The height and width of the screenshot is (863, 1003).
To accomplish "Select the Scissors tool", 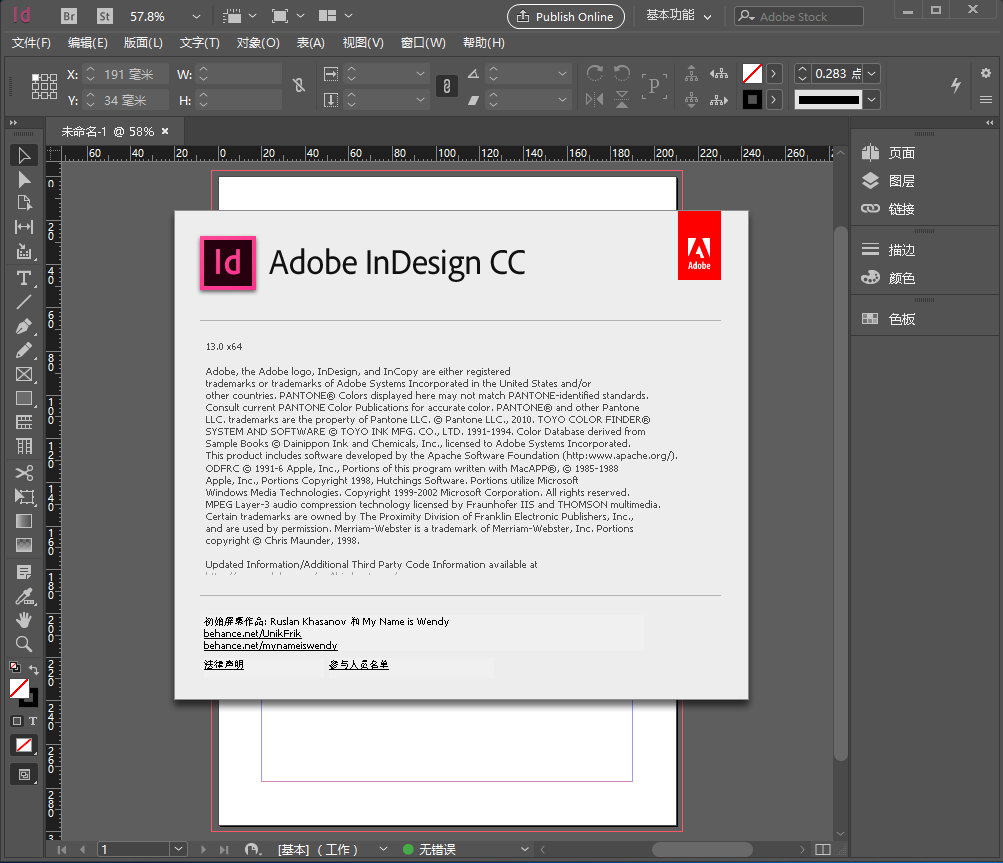I will click(x=24, y=473).
